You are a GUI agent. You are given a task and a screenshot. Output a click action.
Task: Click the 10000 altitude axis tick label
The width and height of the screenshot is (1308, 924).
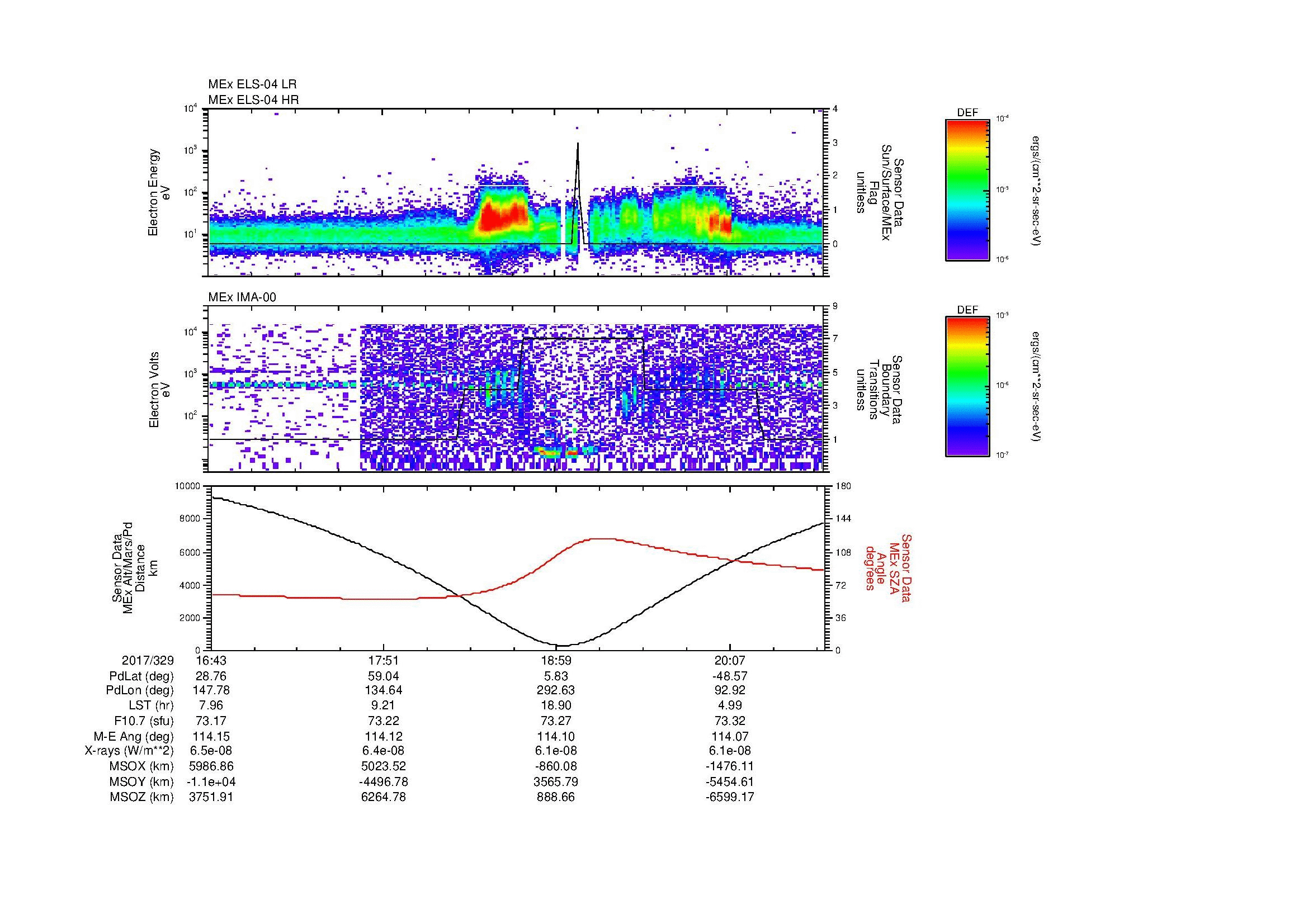point(188,486)
